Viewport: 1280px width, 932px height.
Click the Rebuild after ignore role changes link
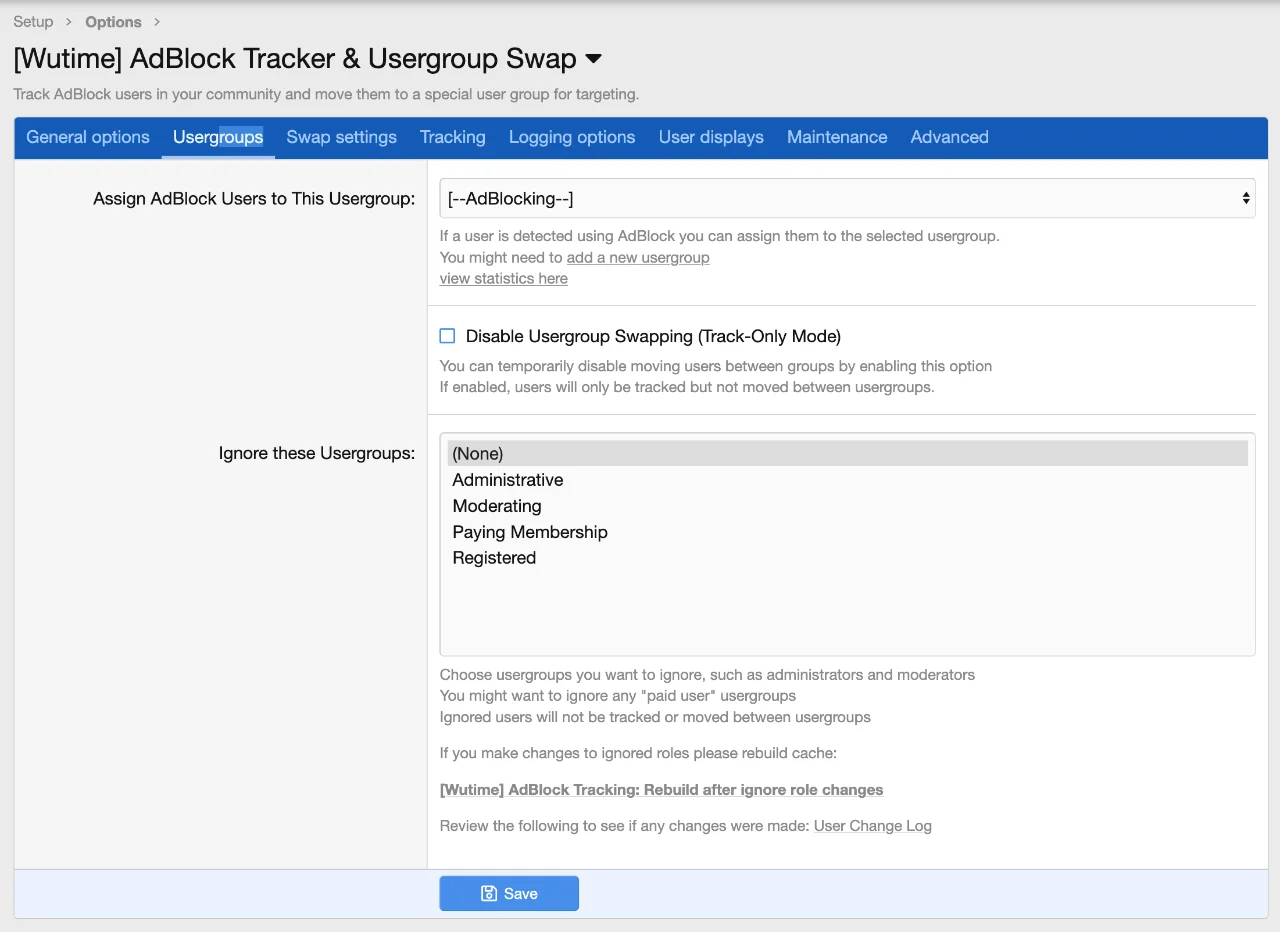point(661,790)
